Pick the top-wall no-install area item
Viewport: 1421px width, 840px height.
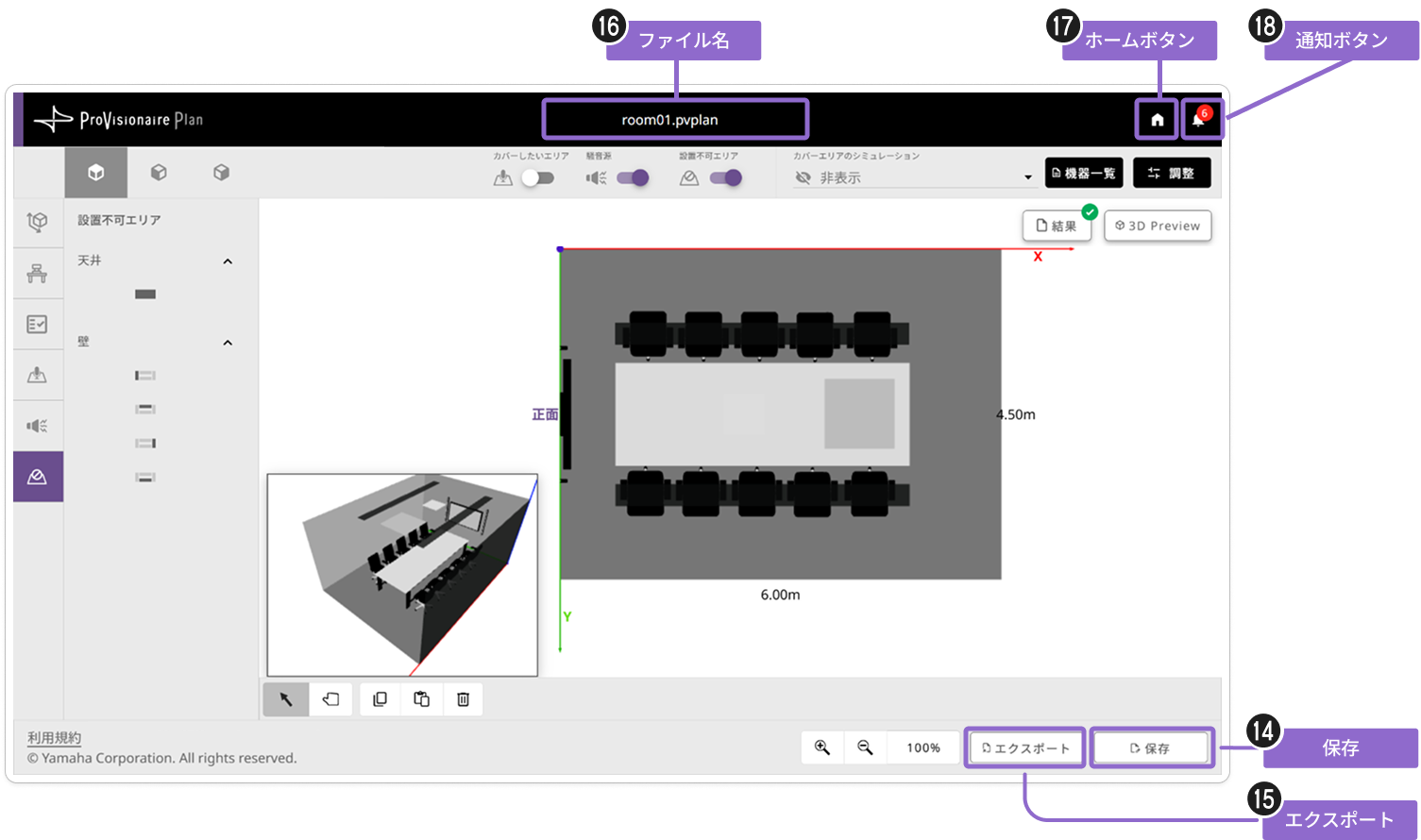click(145, 410)
